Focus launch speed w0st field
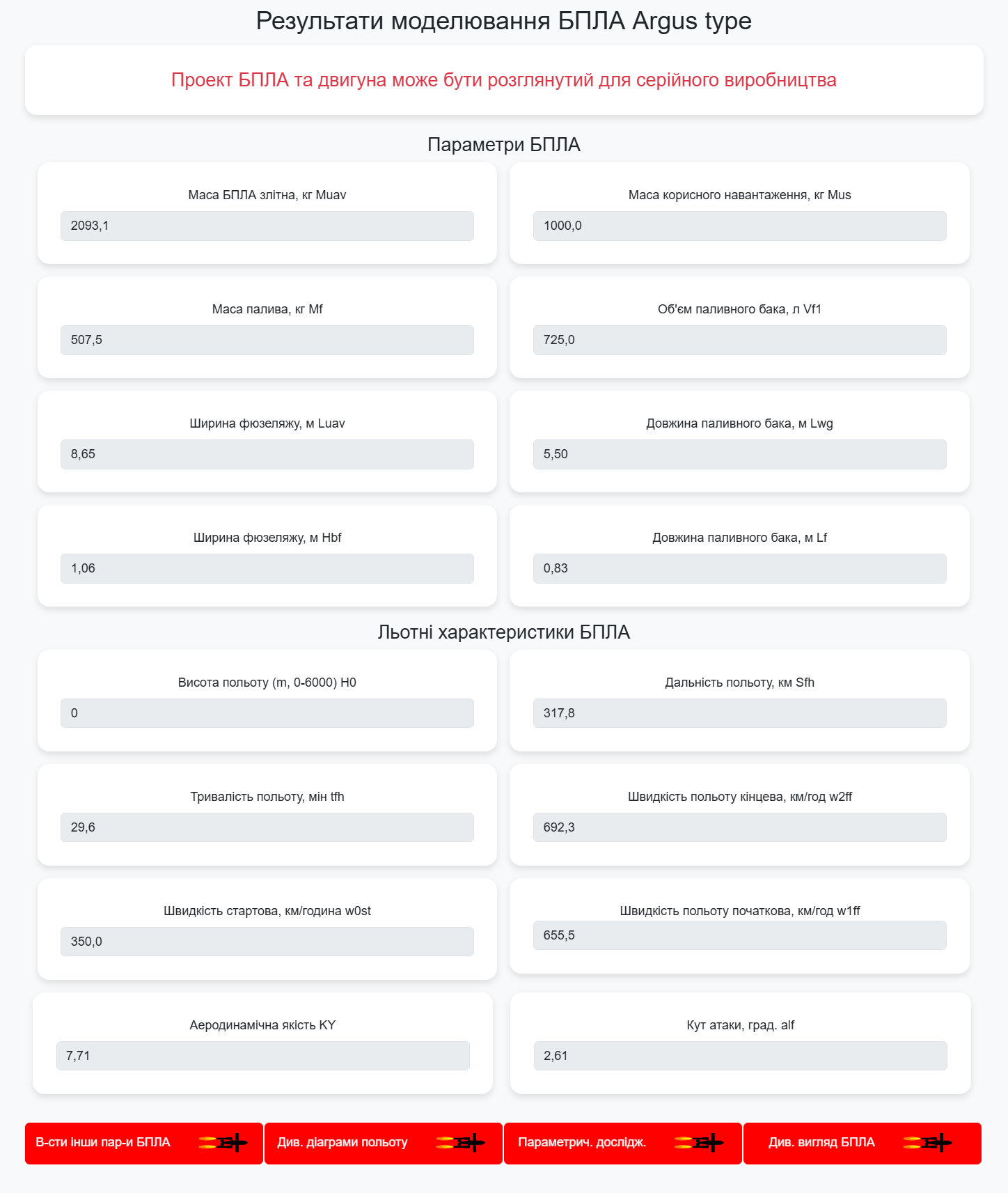 tap(267, 942)
